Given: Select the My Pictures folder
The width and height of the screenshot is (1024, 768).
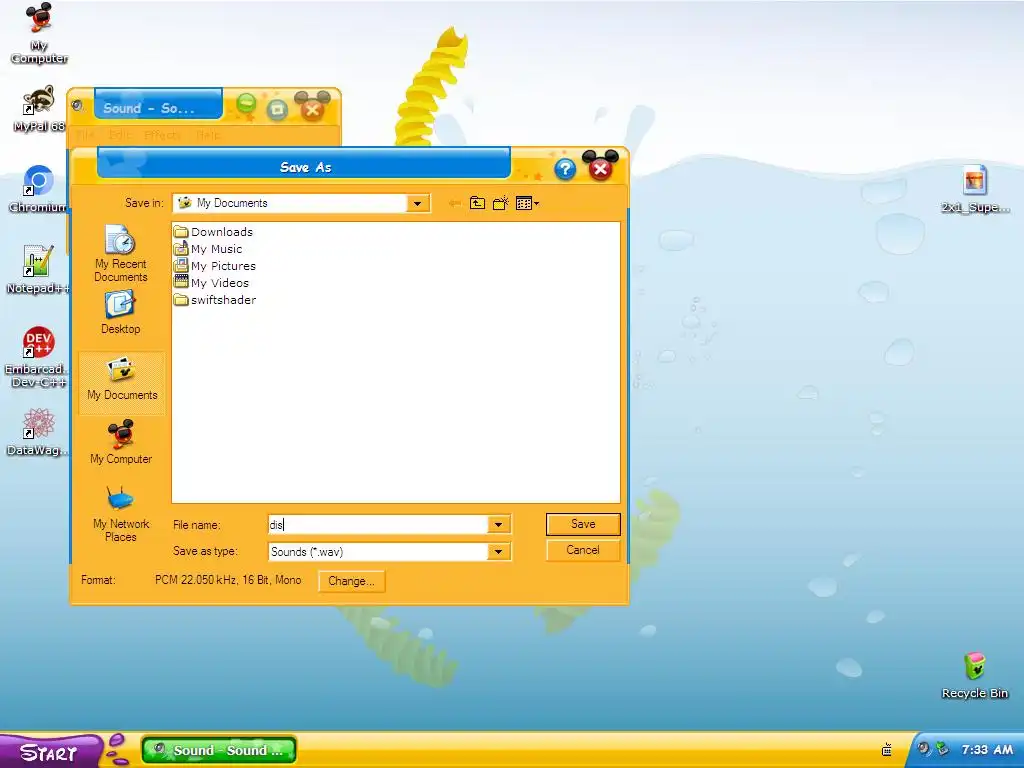Looking at the screenshot, I should (215, 266).
